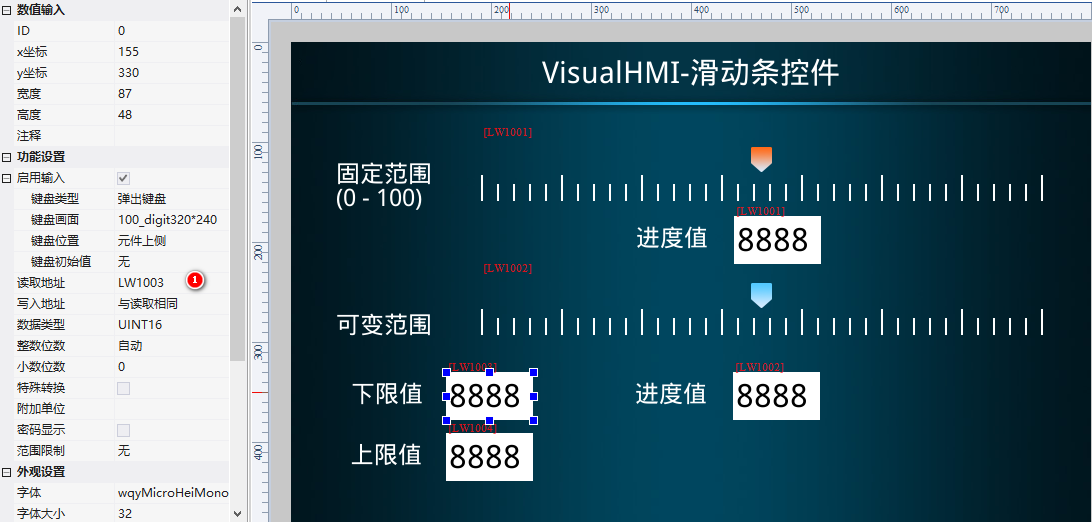This screenshot has height=522, width=1092.
Task: Uncheck the 启用输入 checkbox
Action: [x=123, y=178]
